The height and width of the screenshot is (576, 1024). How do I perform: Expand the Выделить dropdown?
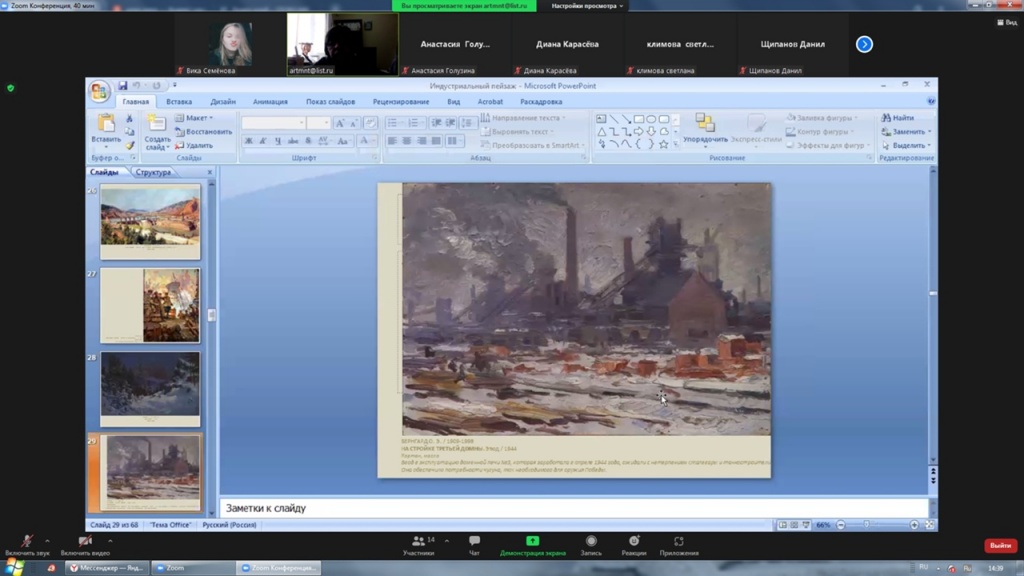point(910,145)
